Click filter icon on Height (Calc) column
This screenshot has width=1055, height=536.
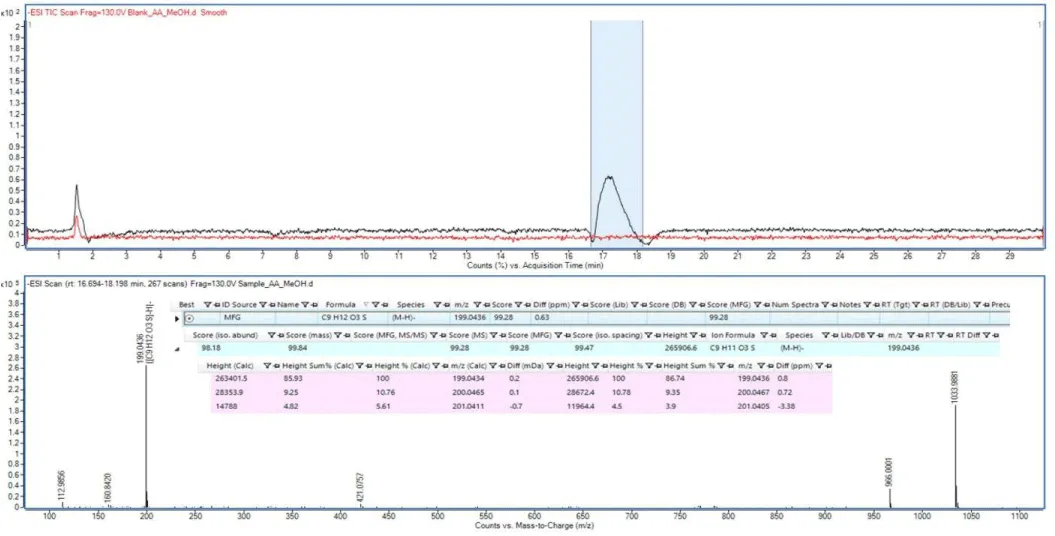coord(266,366)
